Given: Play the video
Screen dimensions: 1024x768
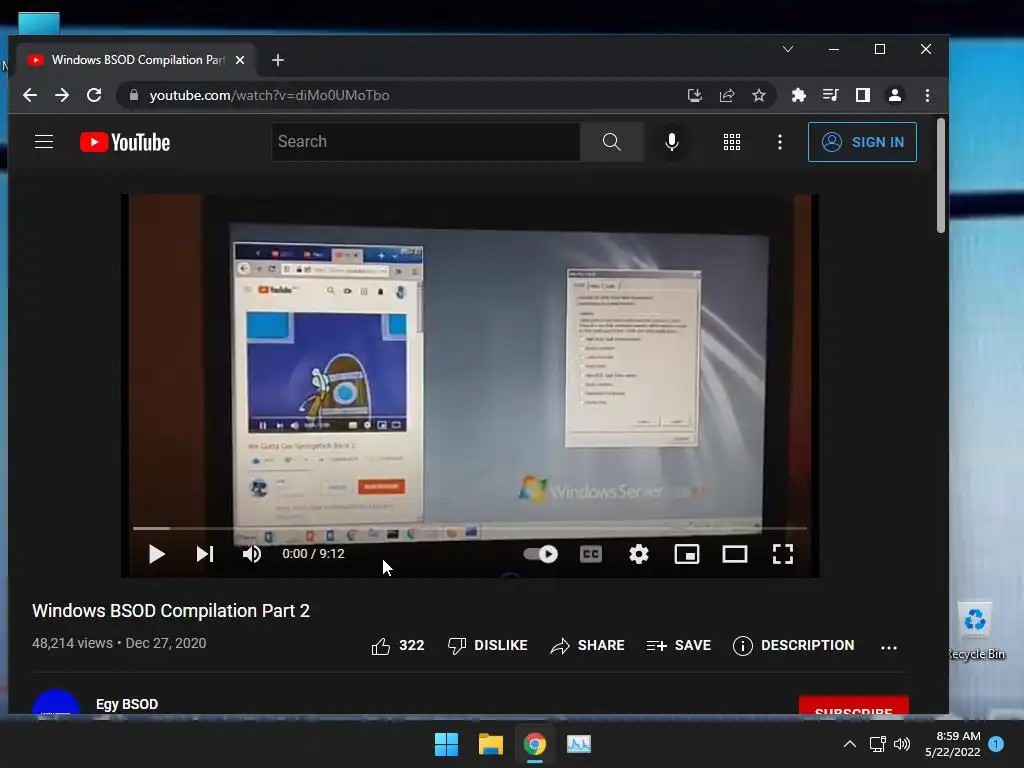Looking at the screenshot, I should 156,554.
